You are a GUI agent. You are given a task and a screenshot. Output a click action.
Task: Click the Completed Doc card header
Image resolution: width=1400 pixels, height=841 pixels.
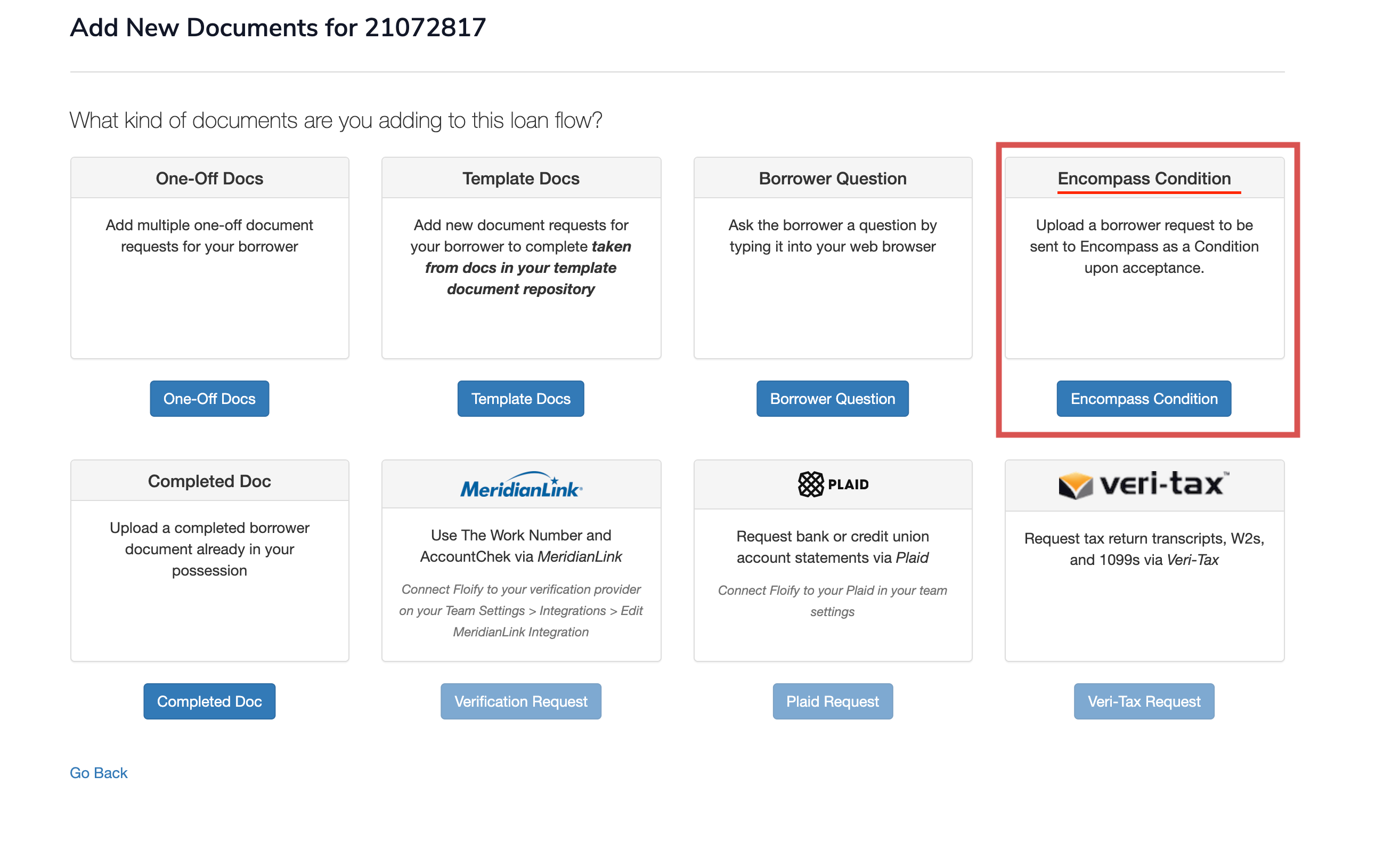[x=209, y=480]
